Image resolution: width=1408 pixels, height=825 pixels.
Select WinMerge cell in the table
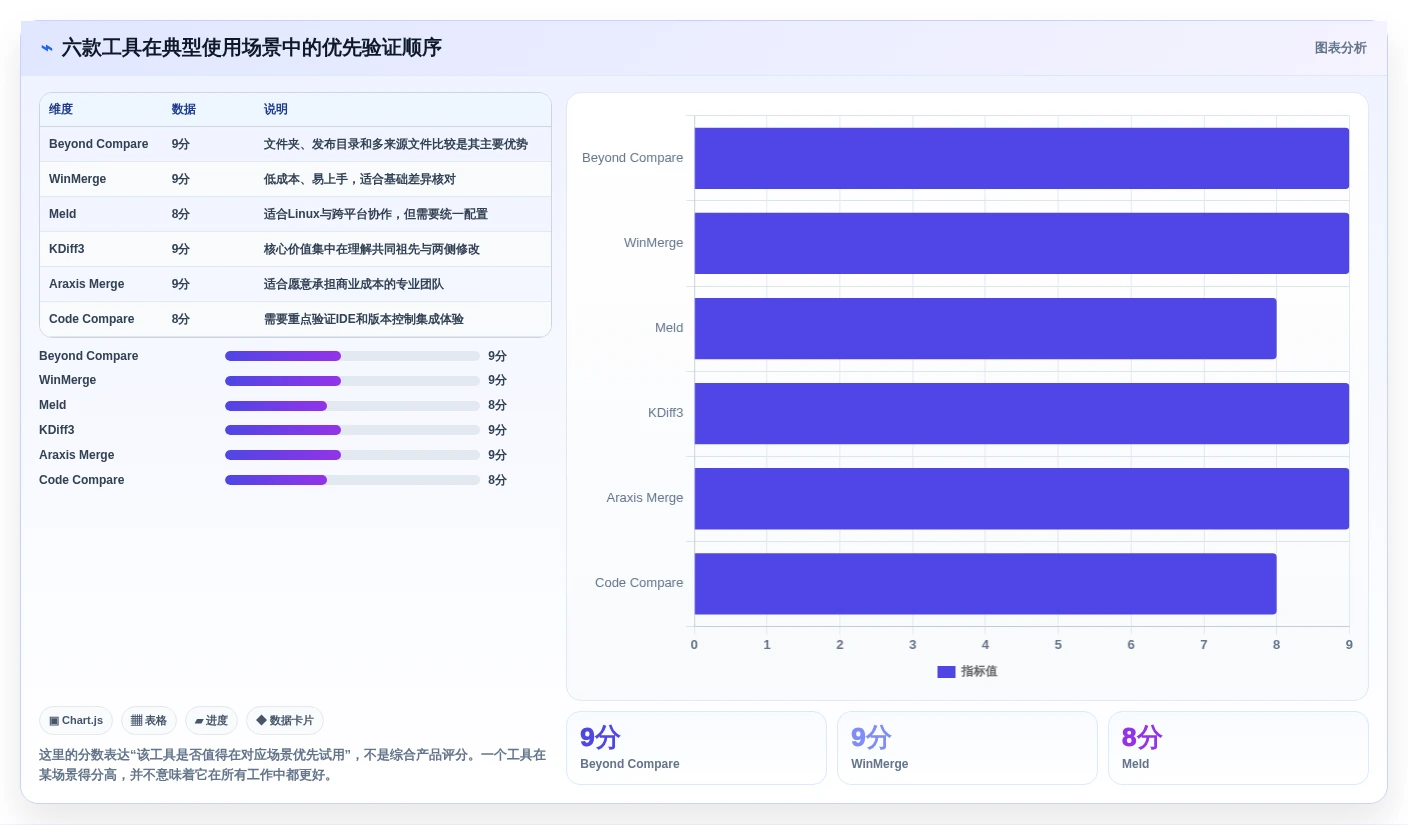(x=77, y=179)
